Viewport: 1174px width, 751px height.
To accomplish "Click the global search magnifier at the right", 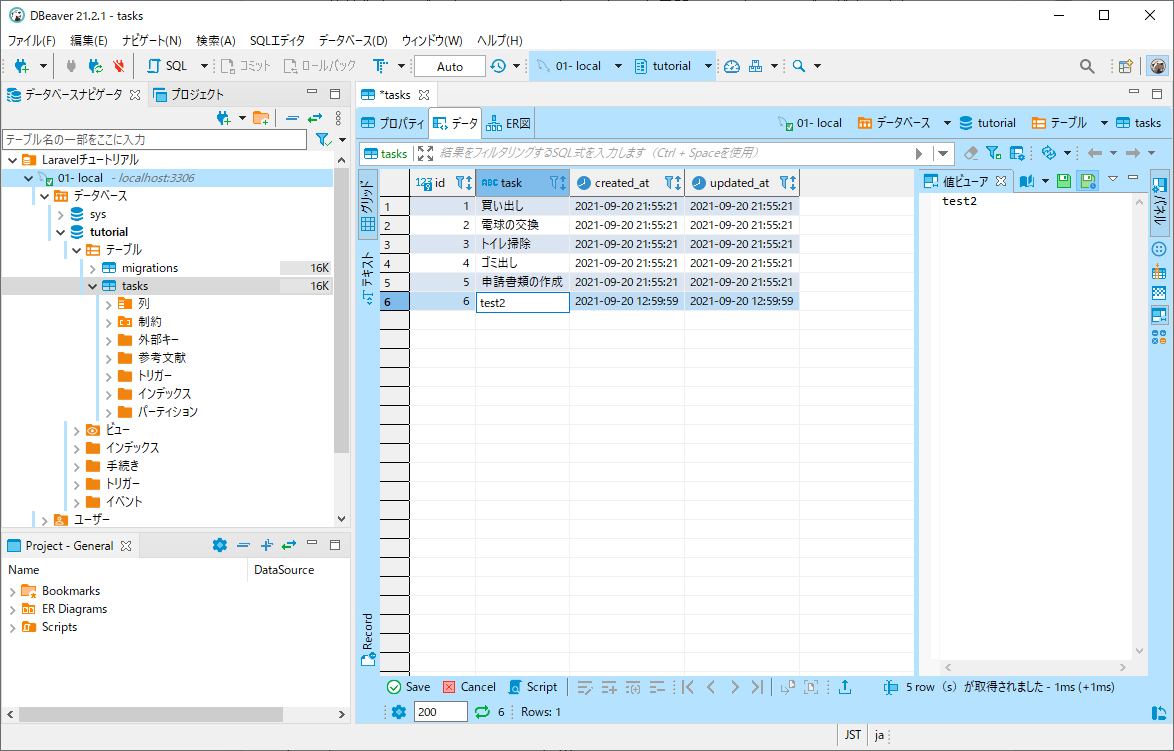I will coord(1087,66).
